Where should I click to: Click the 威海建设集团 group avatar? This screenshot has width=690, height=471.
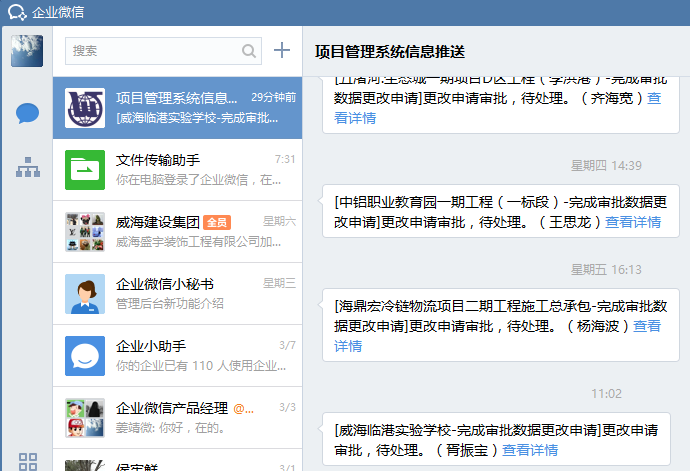point(85,232)
